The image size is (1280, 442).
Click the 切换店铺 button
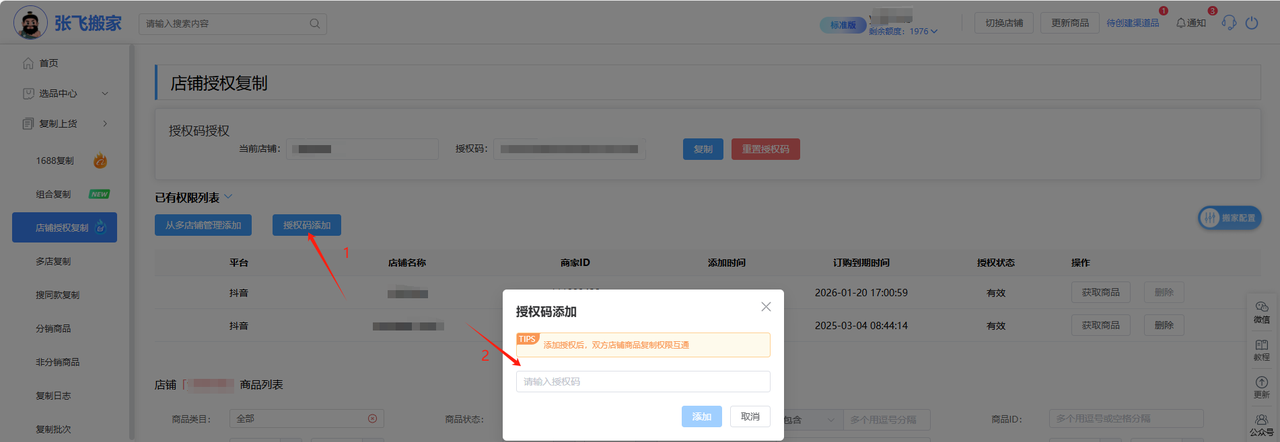[1003, 23]
